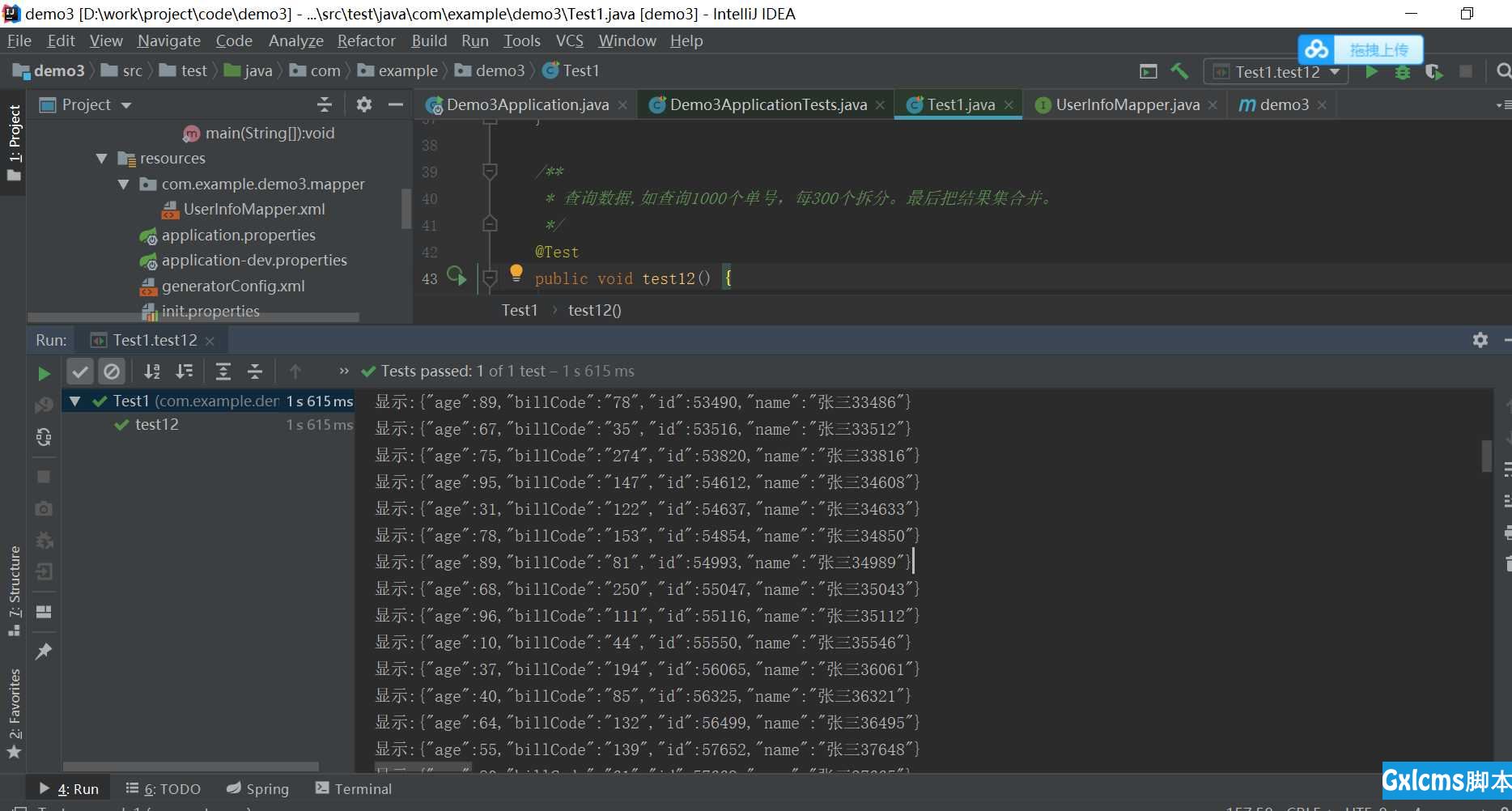
Task: Collapse all test results icon
Action: (255, 372)
